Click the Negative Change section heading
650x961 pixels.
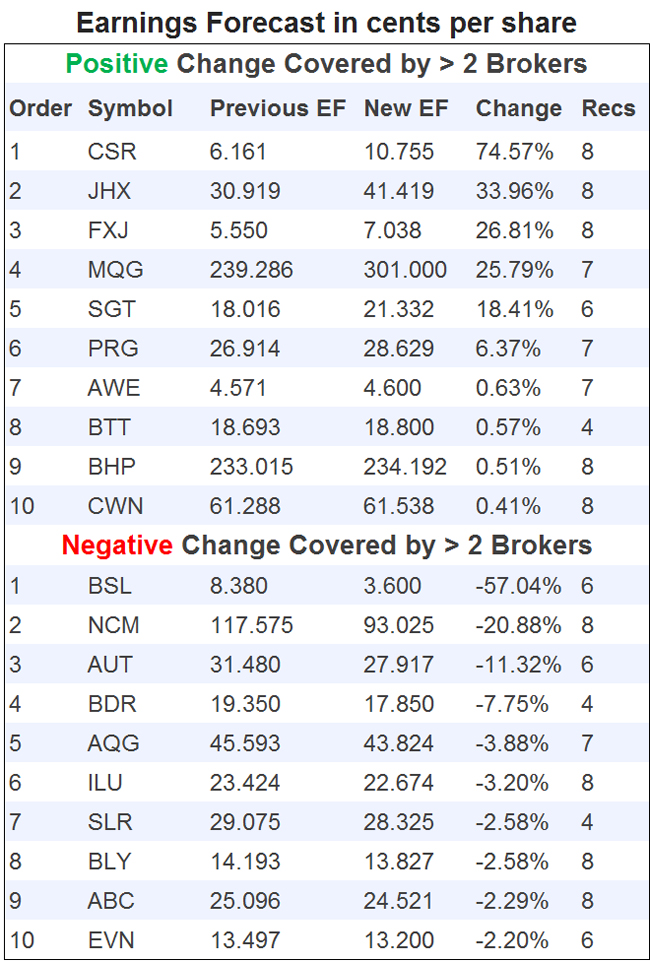pos(326,546)
